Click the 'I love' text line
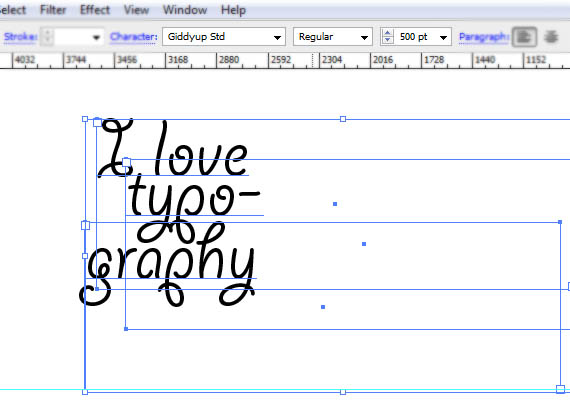The width and height of the screenshot is (570, 414). (173, 148)
